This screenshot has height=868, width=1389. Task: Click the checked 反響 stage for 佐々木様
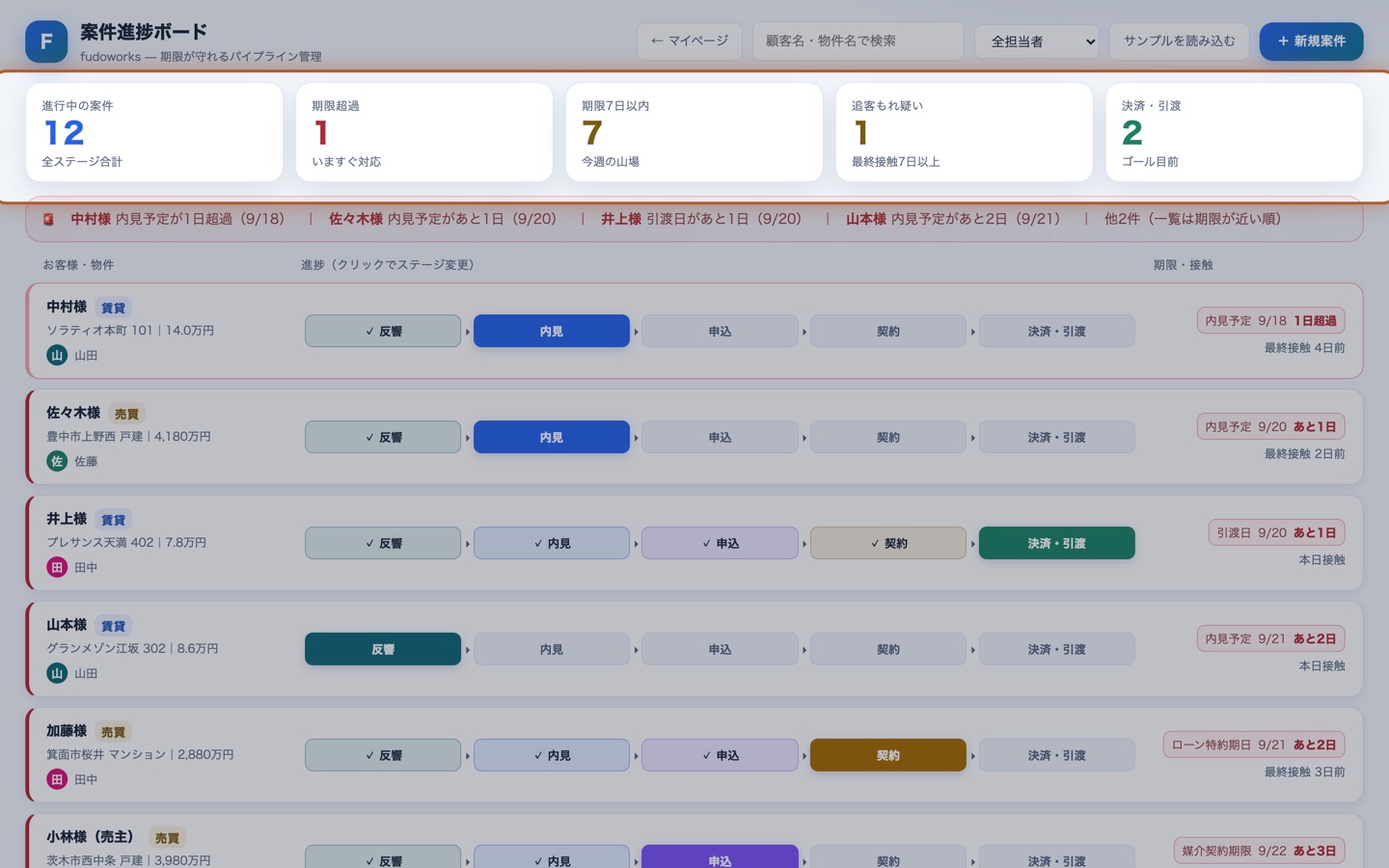click(x=383, y=437)
